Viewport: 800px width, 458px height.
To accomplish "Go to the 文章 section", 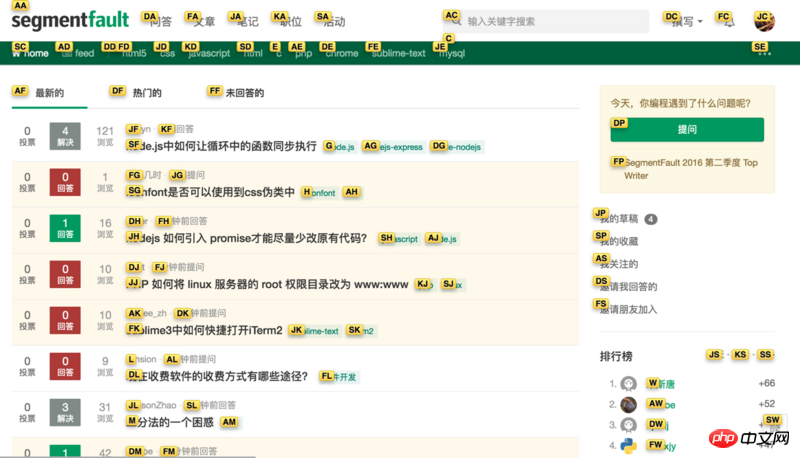I will point(204,21).
